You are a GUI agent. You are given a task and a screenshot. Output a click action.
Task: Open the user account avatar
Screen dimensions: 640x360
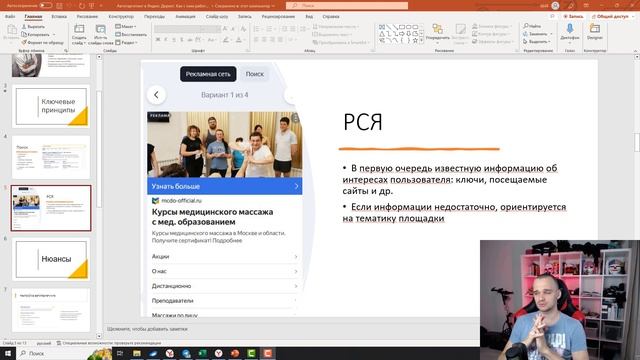click(555, 6)
